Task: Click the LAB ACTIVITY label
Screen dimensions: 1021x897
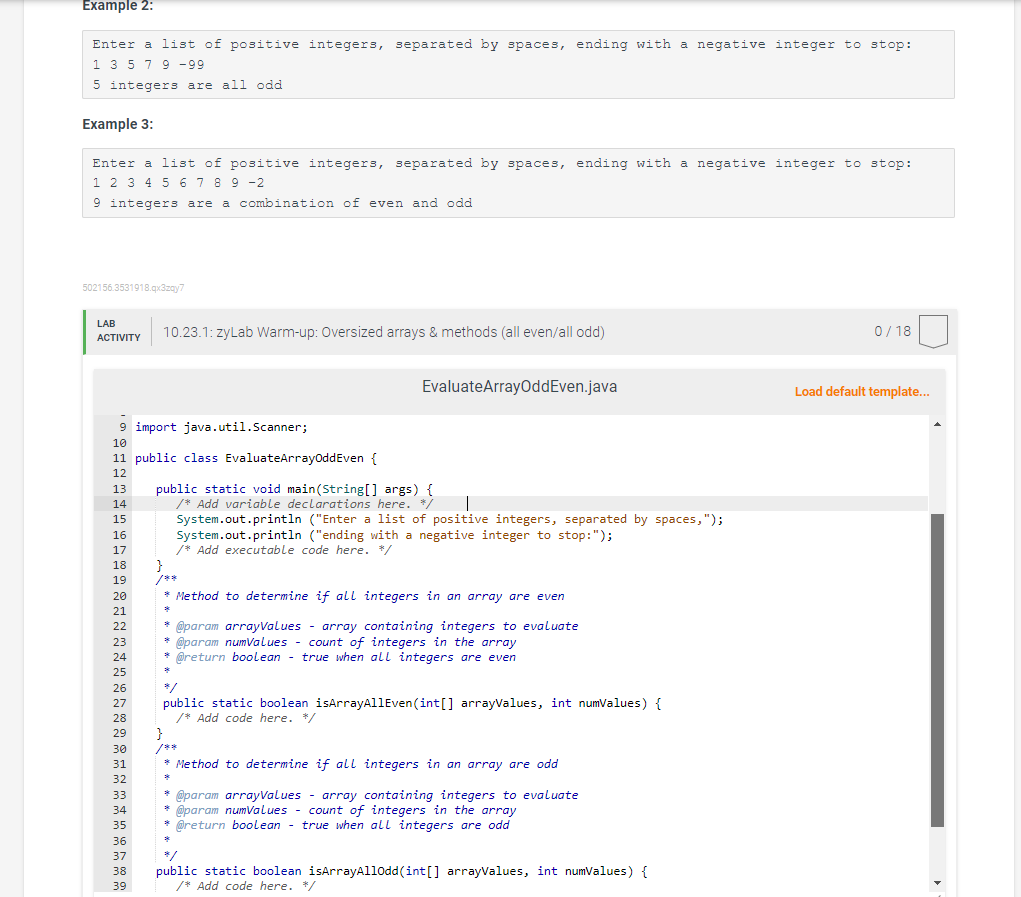Action: coord(117,331)
